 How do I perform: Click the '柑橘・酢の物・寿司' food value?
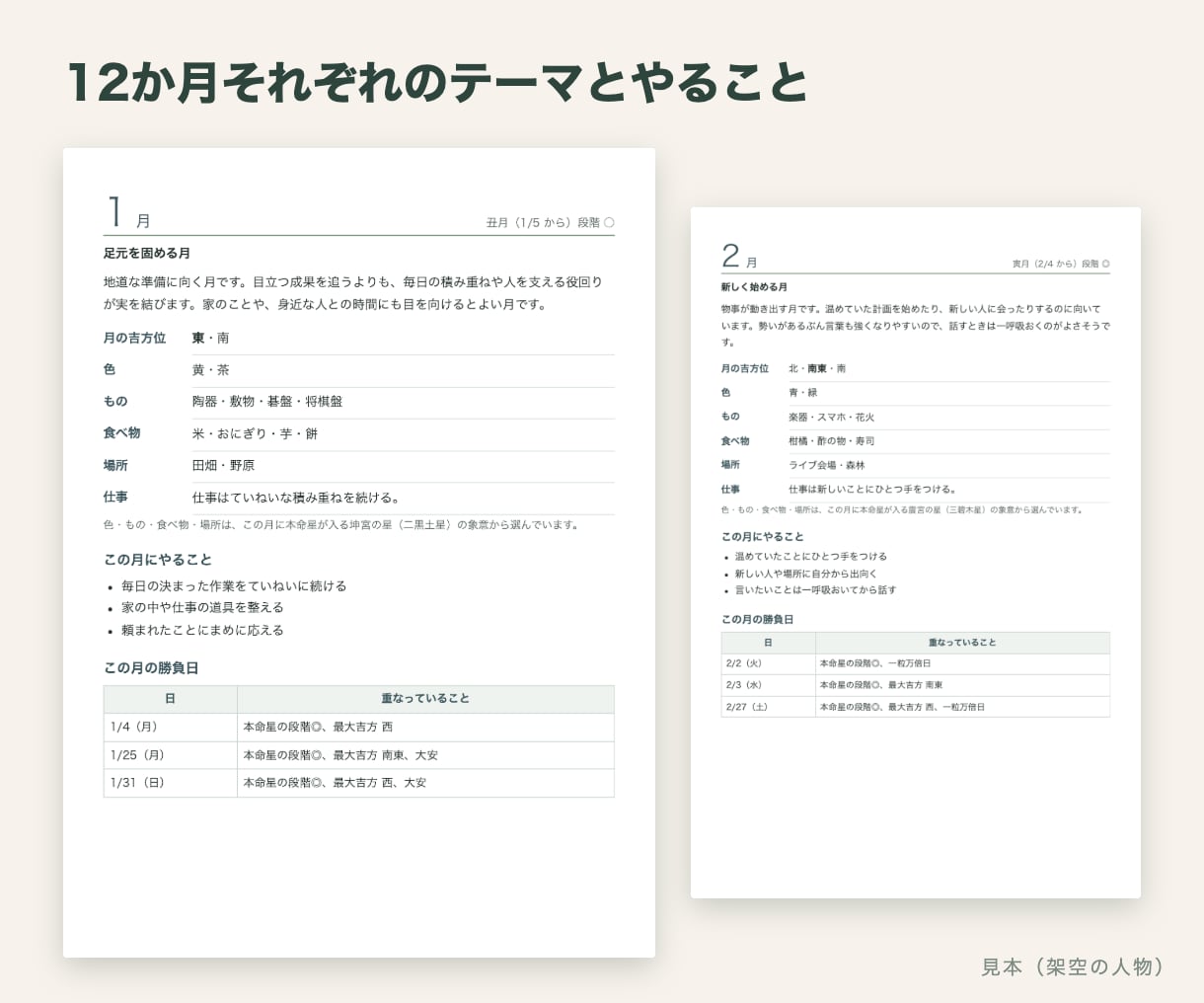pos(832,441)
